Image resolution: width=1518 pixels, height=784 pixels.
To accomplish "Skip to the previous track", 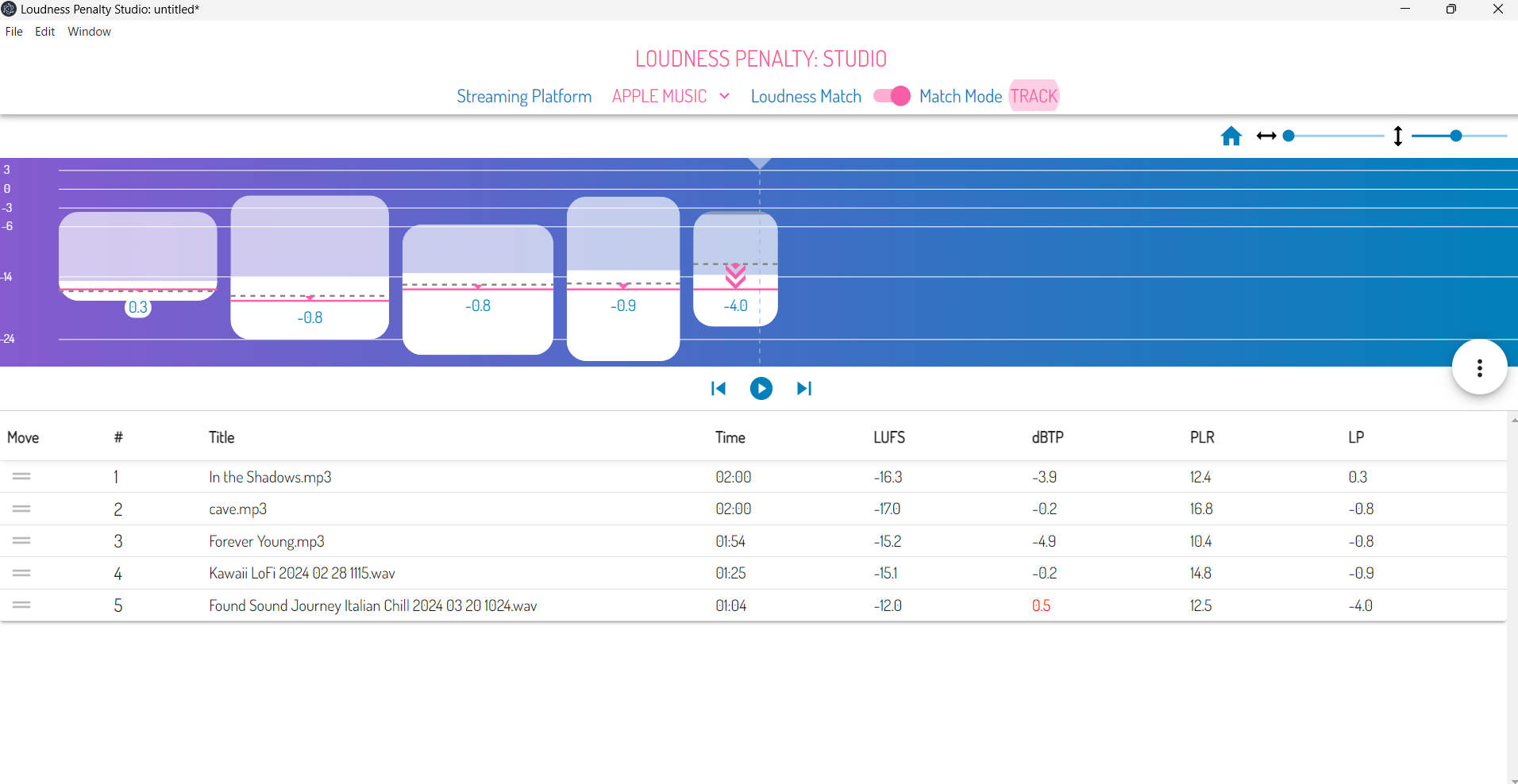I will (x=718, y=388).
